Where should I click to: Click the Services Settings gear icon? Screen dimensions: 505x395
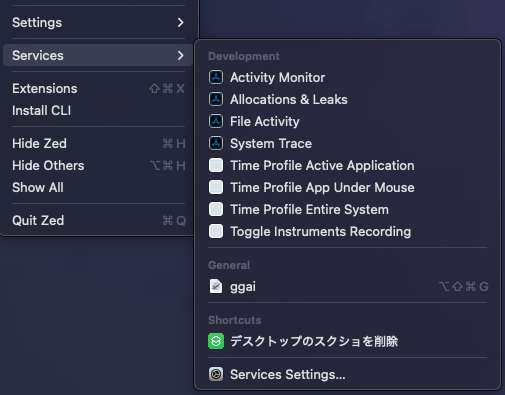click(216, 374)
